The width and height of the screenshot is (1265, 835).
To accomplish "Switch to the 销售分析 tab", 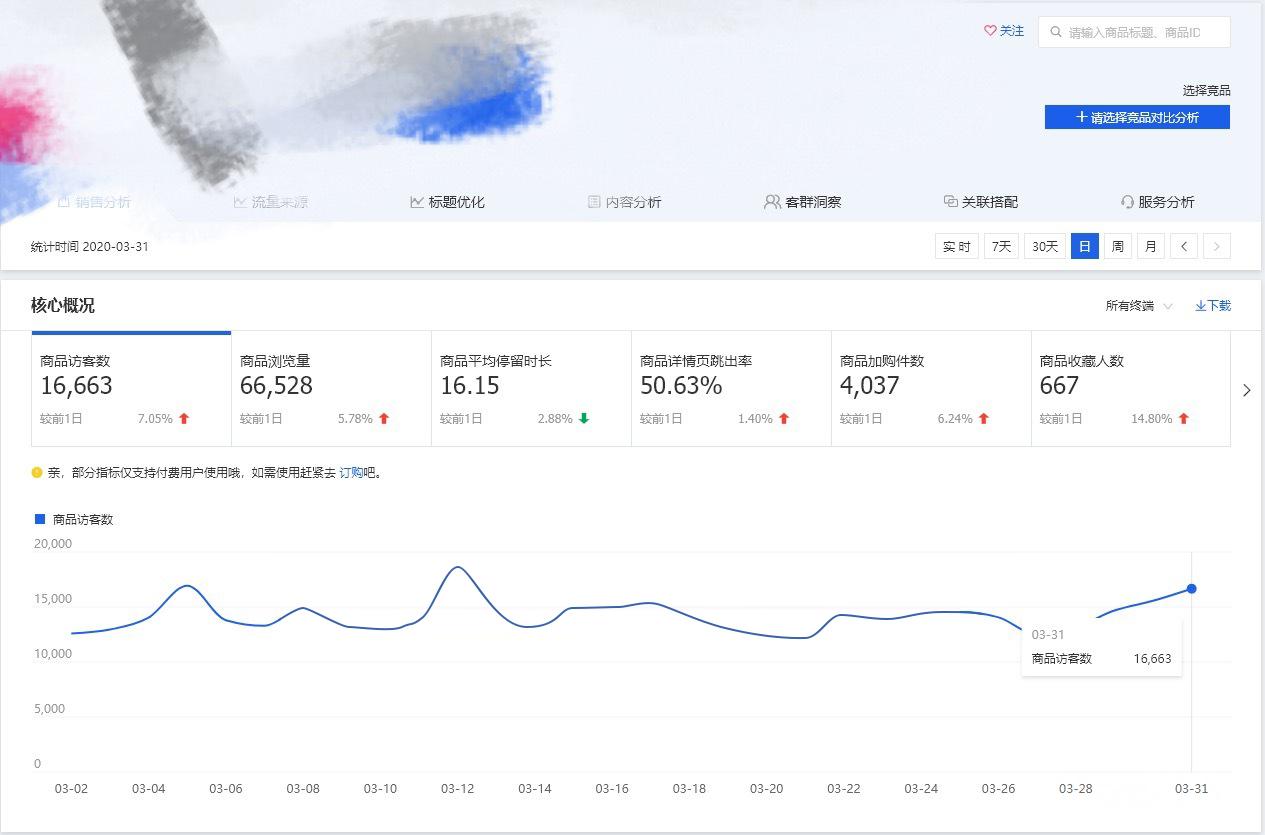I will tap(97, 201).
